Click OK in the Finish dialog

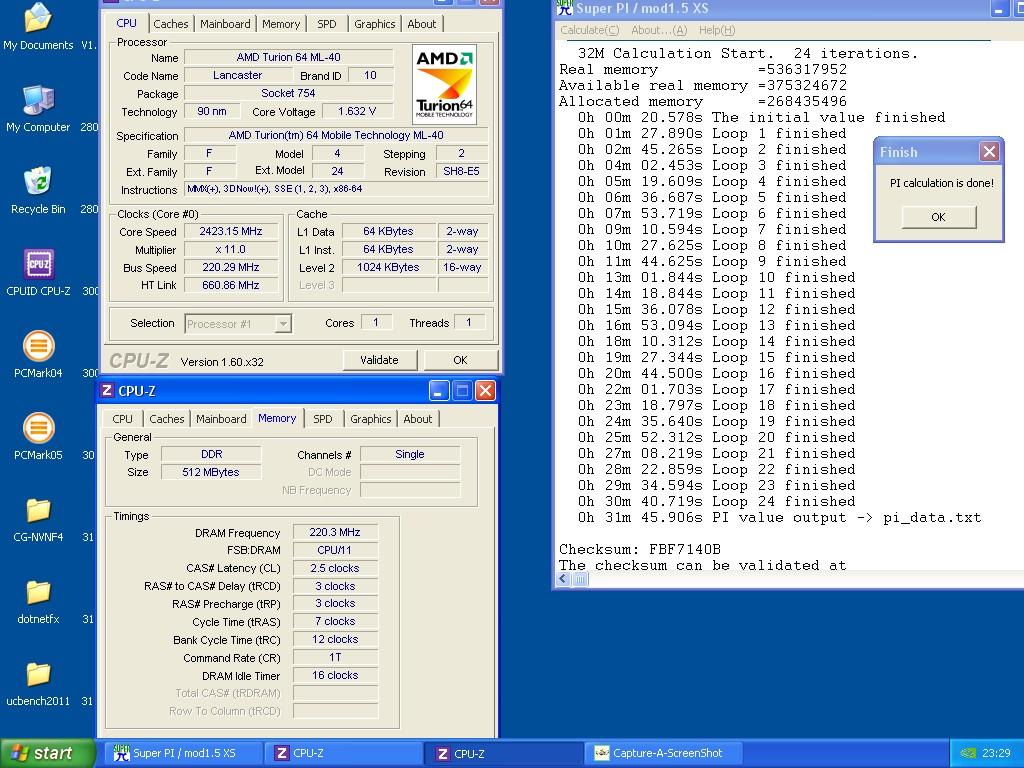coord(938,217)
